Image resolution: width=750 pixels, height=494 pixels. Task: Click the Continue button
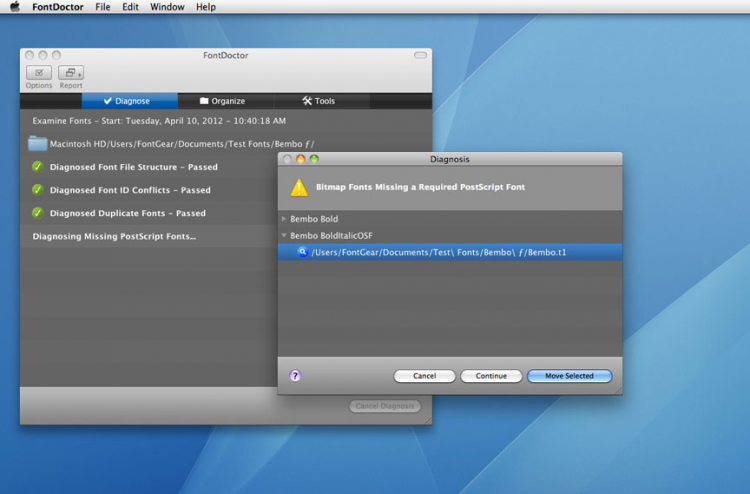point(491,376)
